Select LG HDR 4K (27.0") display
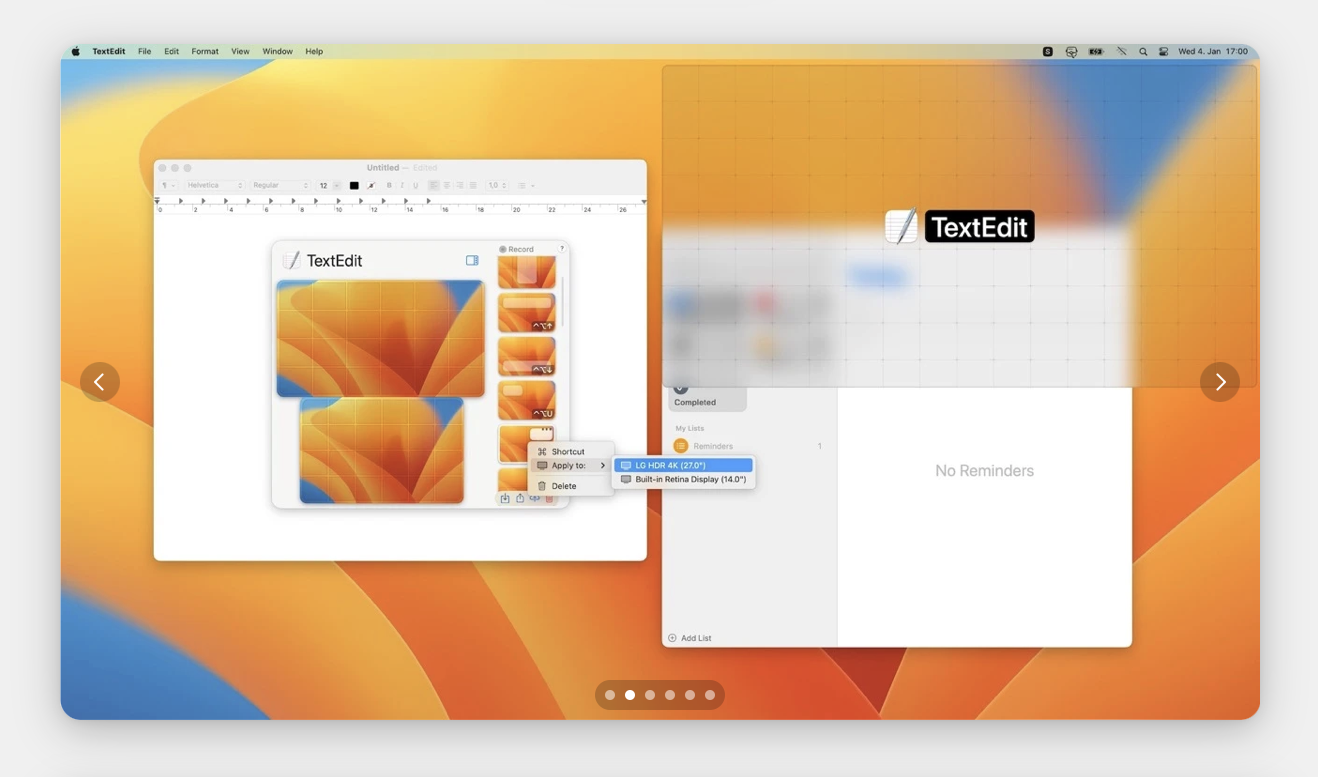 click(x=684, y=465)
